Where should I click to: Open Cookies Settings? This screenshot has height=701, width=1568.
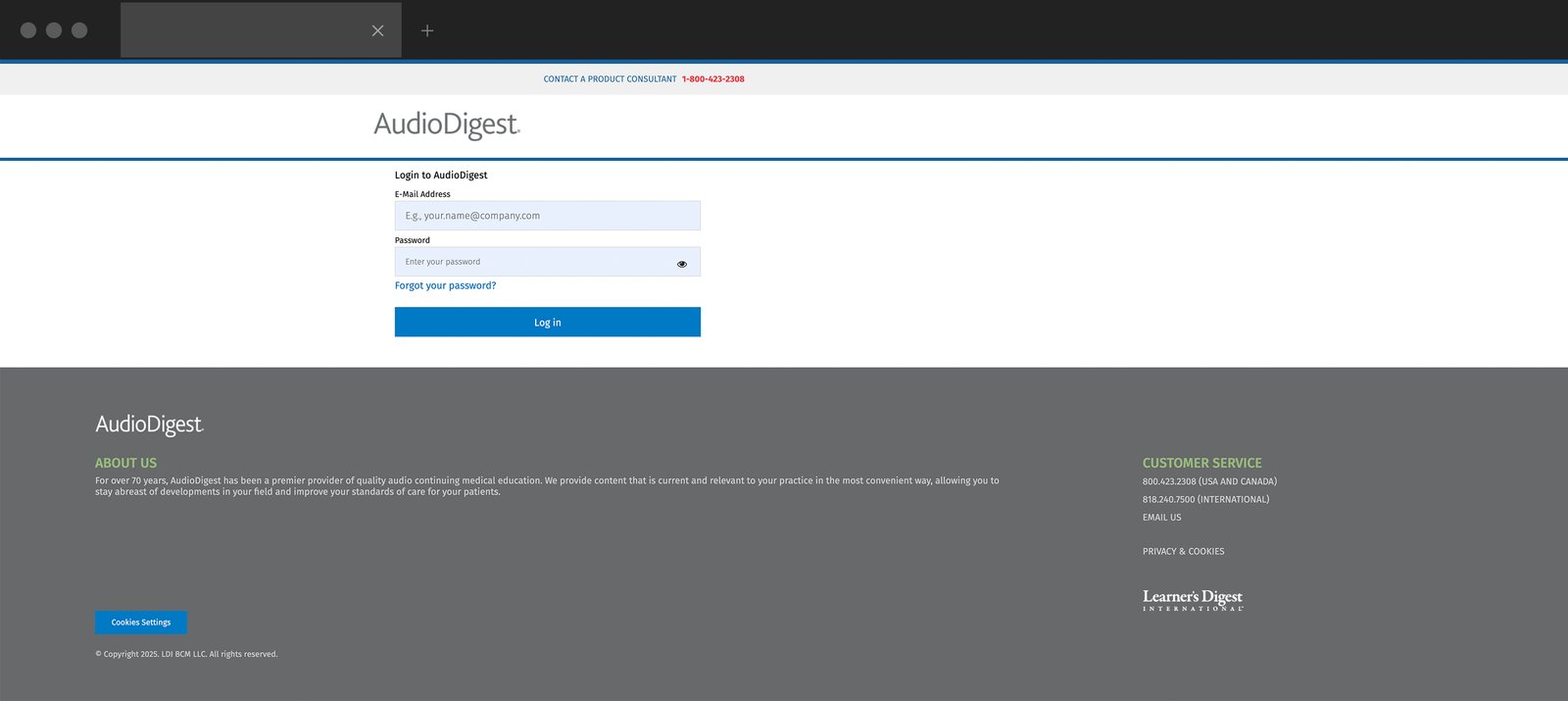(141, 623)
